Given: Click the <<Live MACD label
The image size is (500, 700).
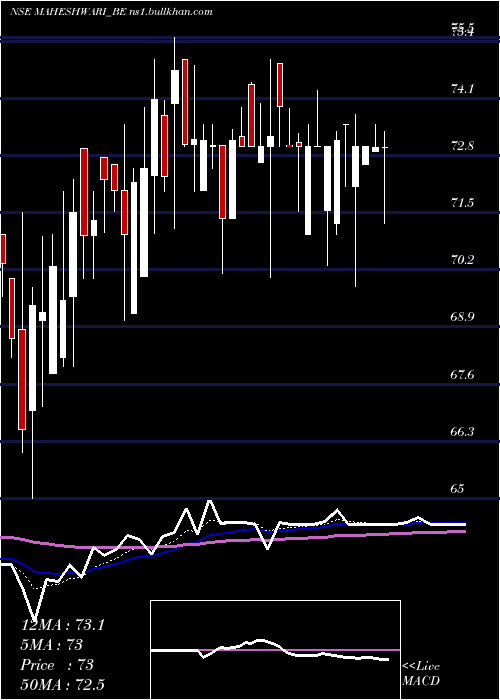Looking at the screenshot, I should point(421,674).
